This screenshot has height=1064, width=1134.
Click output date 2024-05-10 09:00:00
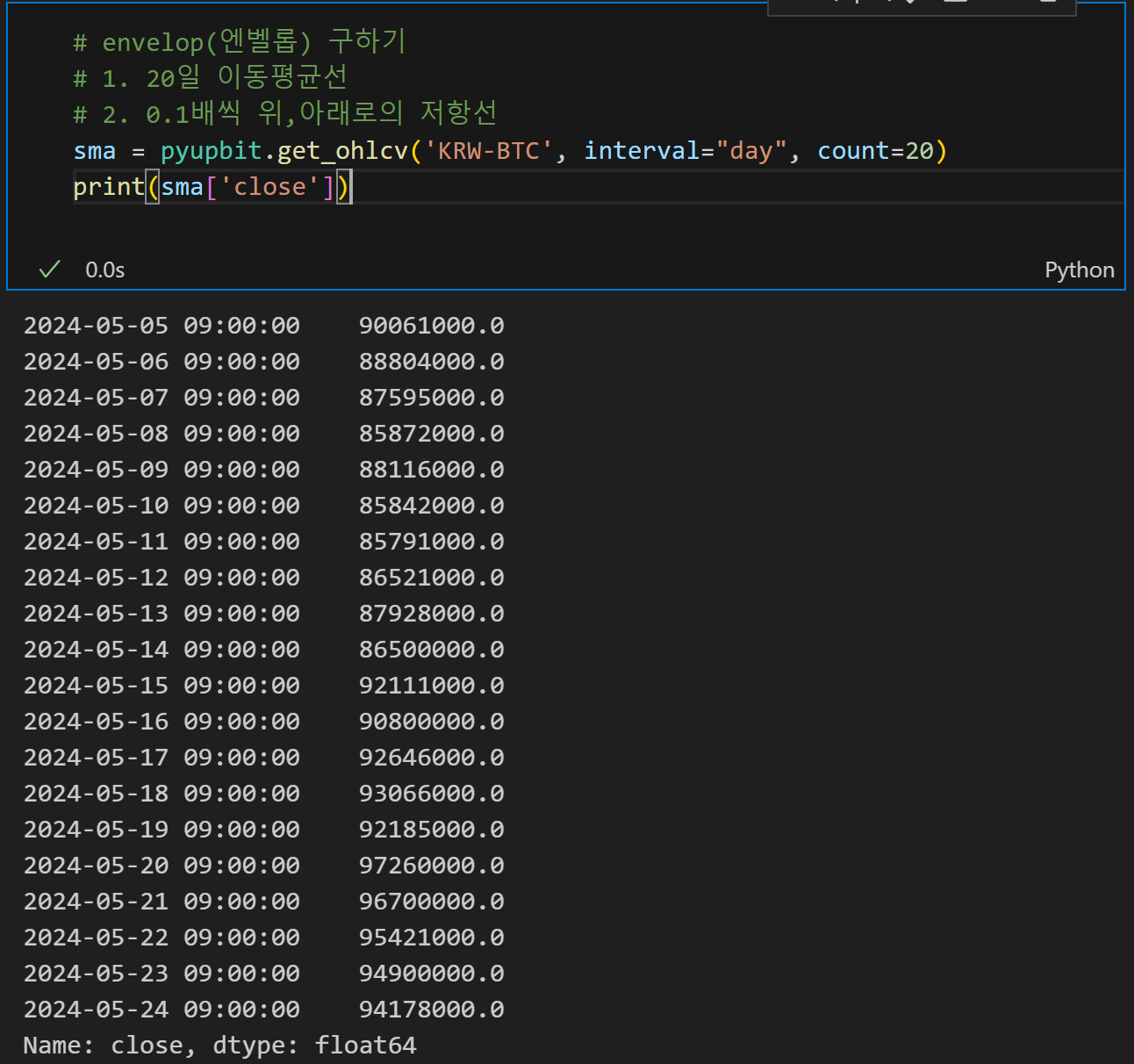pos(161,506)
